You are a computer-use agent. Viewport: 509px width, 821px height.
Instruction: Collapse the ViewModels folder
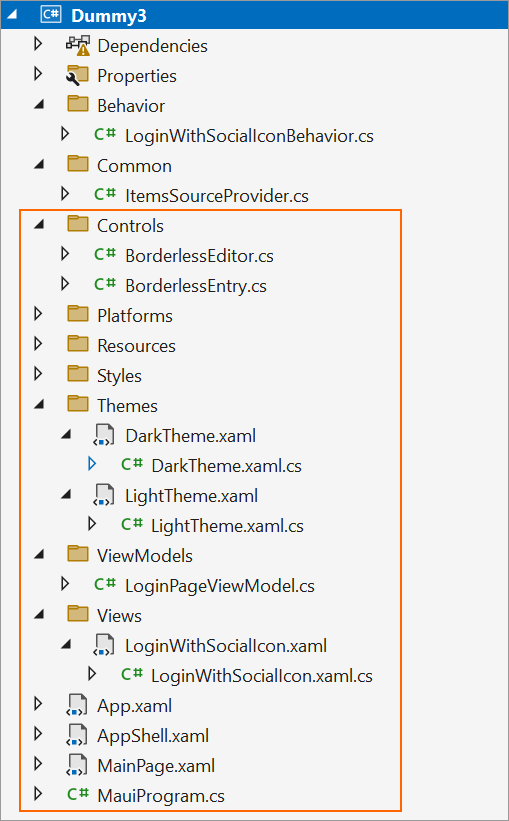pos(39,555)
